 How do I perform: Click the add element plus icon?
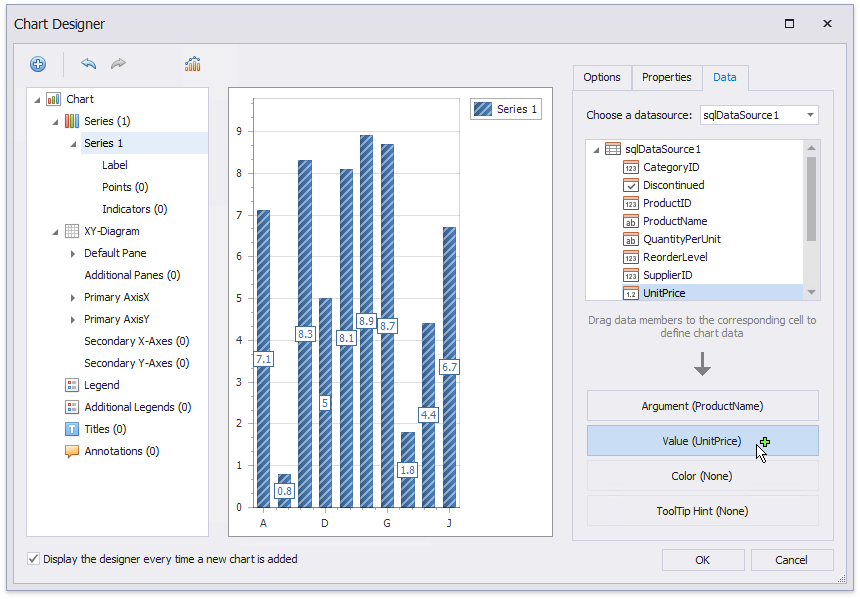(38, 64)
